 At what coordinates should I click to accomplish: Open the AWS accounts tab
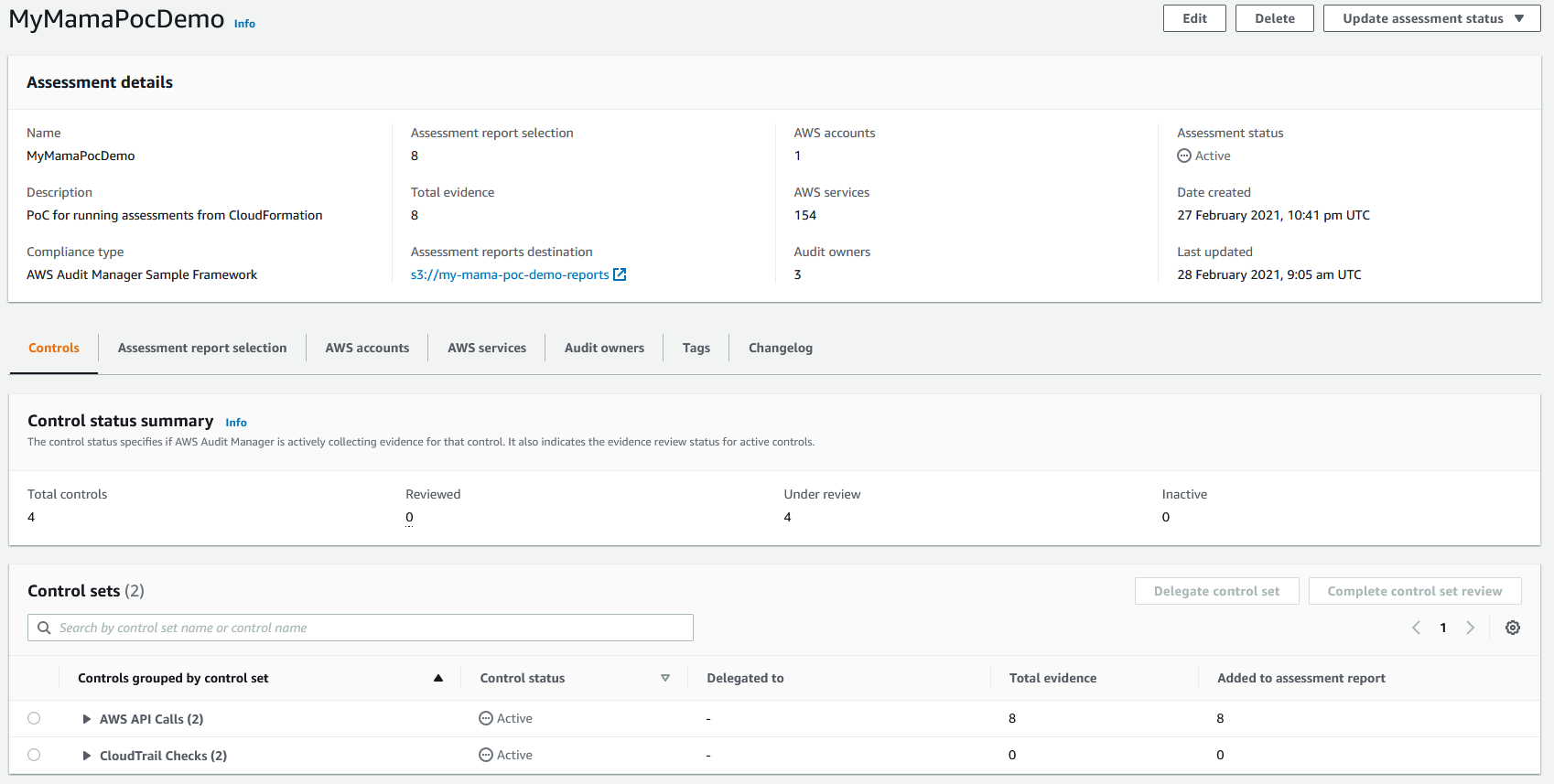tap(367, 348)
